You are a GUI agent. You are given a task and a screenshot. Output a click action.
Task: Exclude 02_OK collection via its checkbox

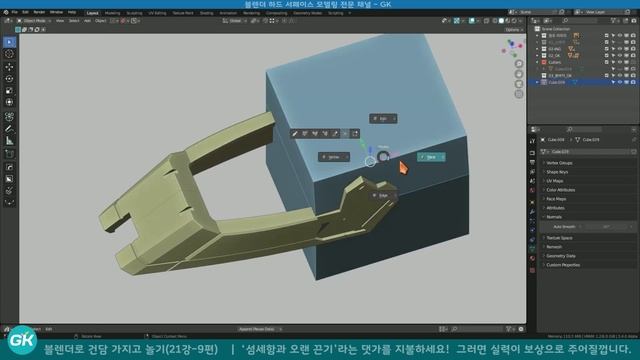[607, 56]
